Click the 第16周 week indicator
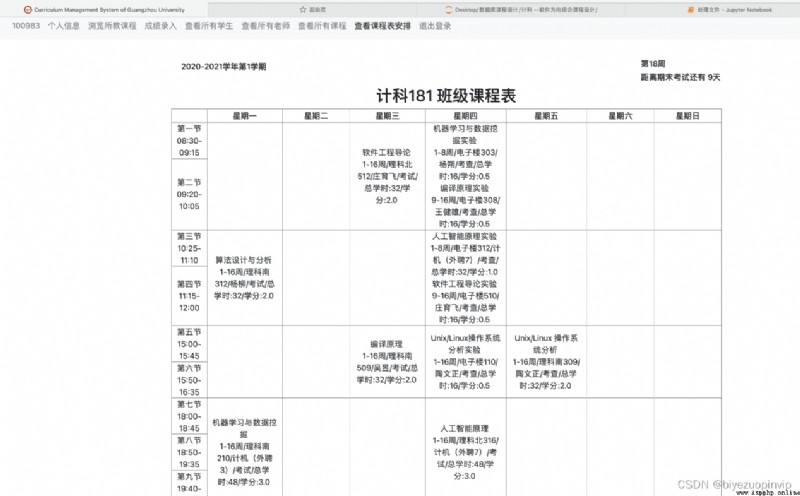Viewport: 800px width, 496px height. click(653, 64)
